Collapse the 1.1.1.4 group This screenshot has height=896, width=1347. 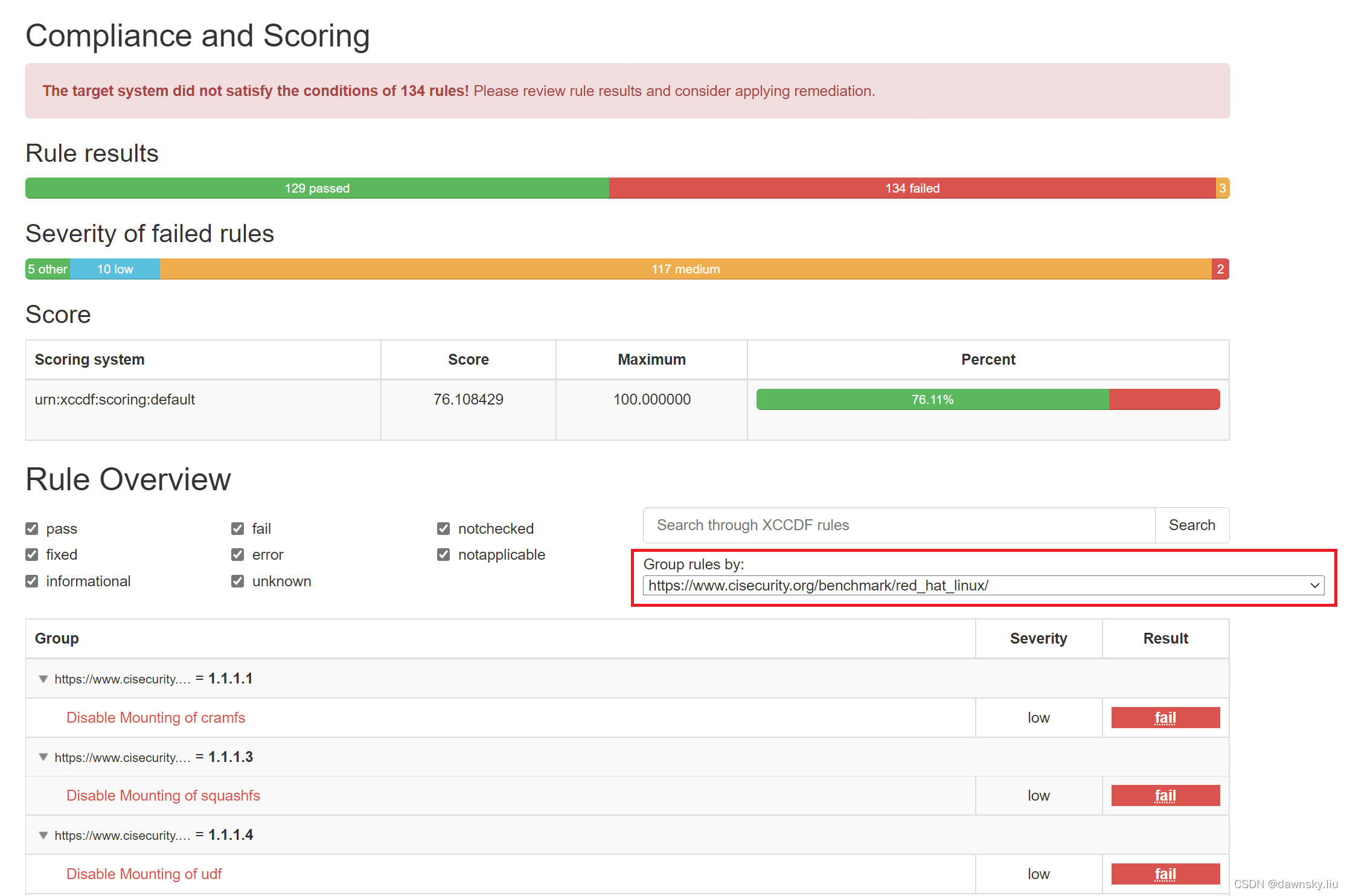tap(43, 835)
